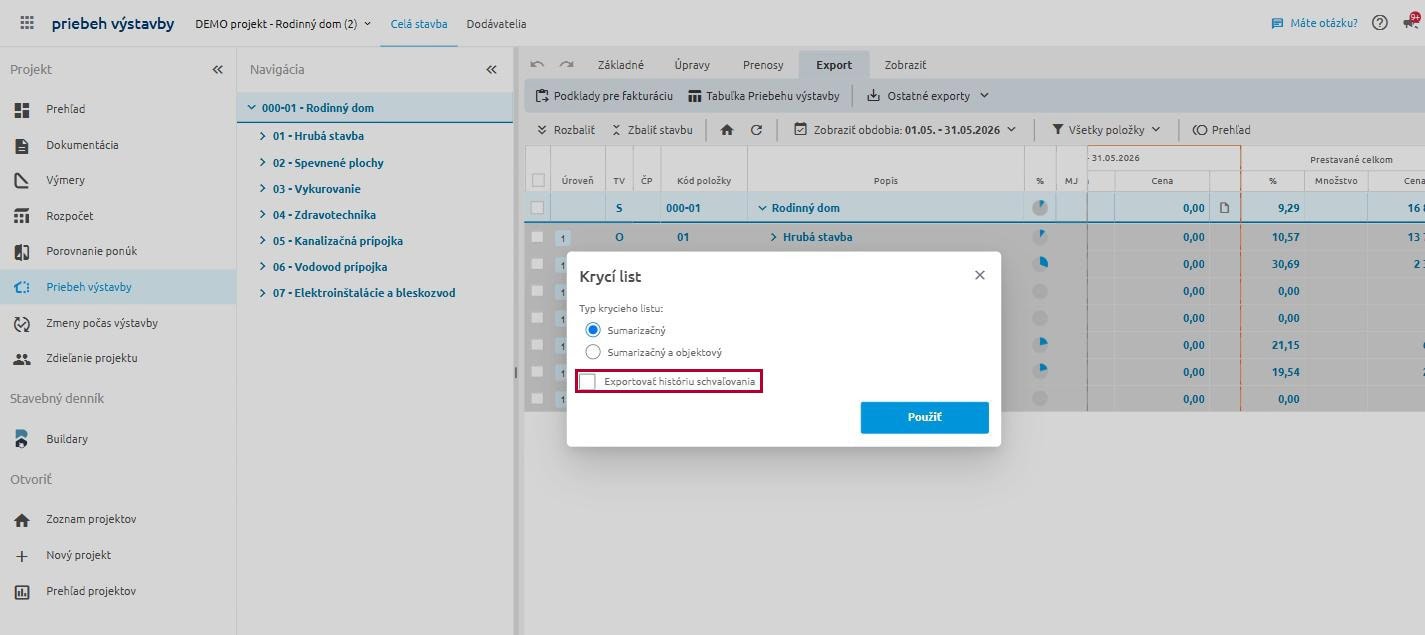Open Tabuľka Priebehu výstavby export
Image resolution: width=1425 pixels, height=635 pixels.
point(763,96)
